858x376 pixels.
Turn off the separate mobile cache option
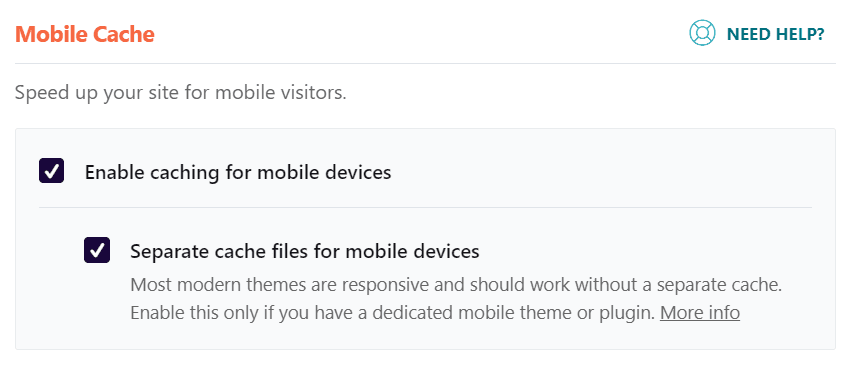pos(97,250)
